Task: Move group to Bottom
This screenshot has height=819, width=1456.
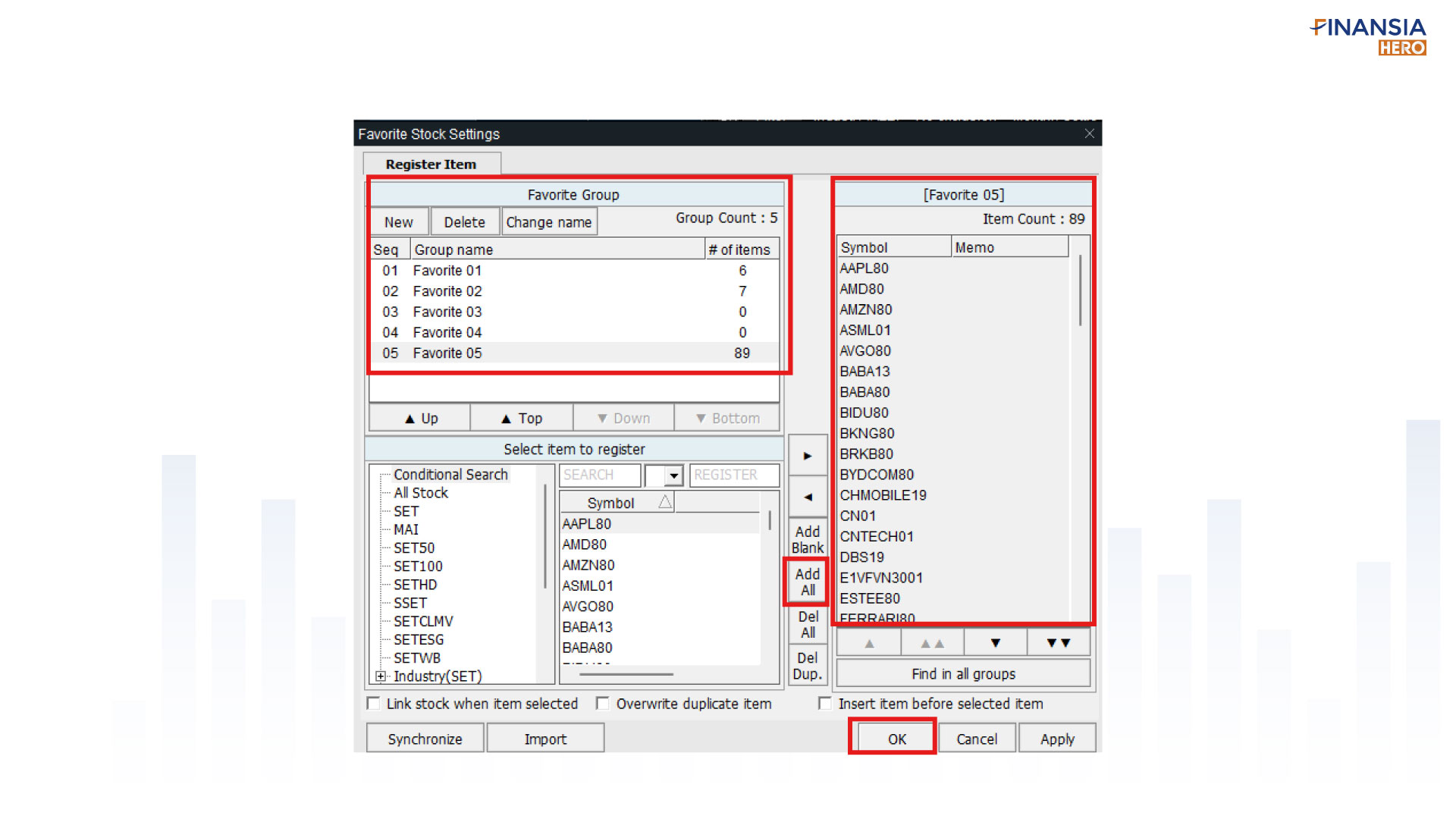Action: 727,418
